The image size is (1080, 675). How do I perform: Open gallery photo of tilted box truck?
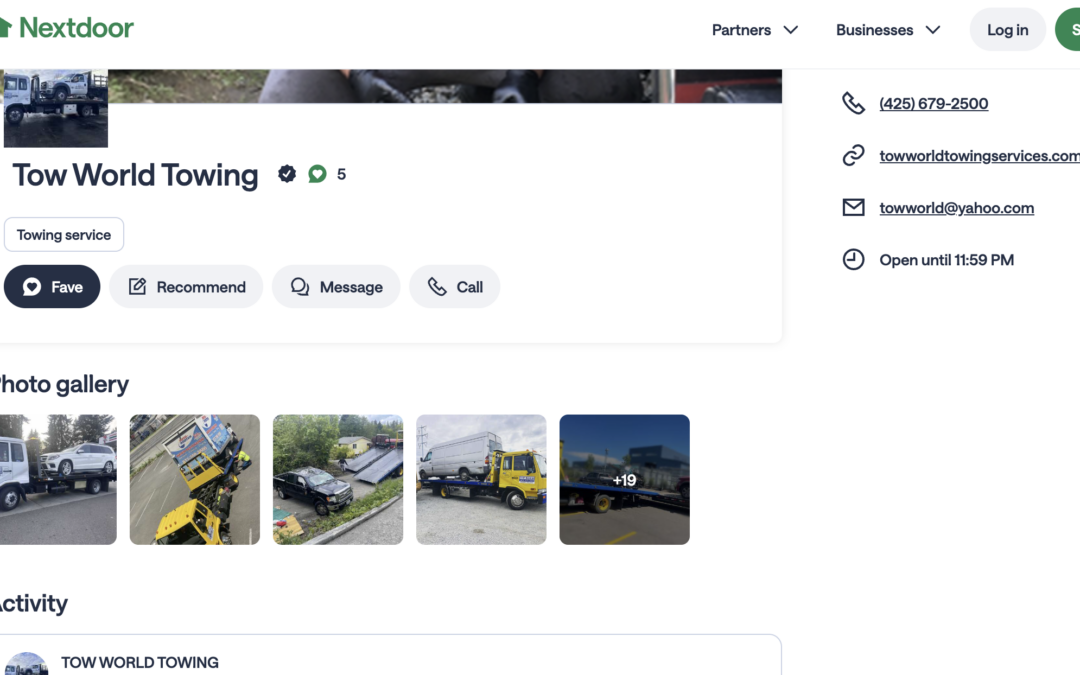coord(195,479)
